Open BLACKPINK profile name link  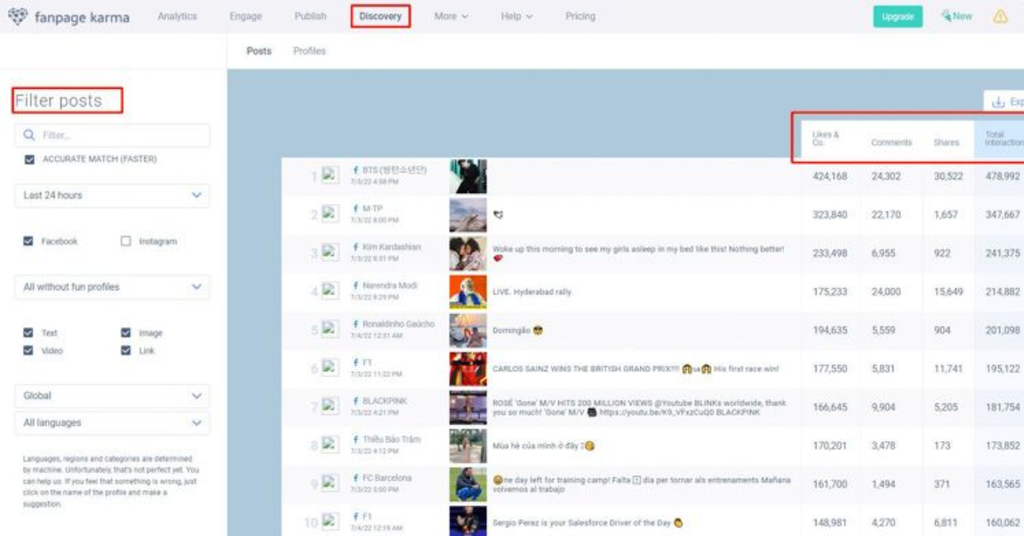click(x=385, y=401)
